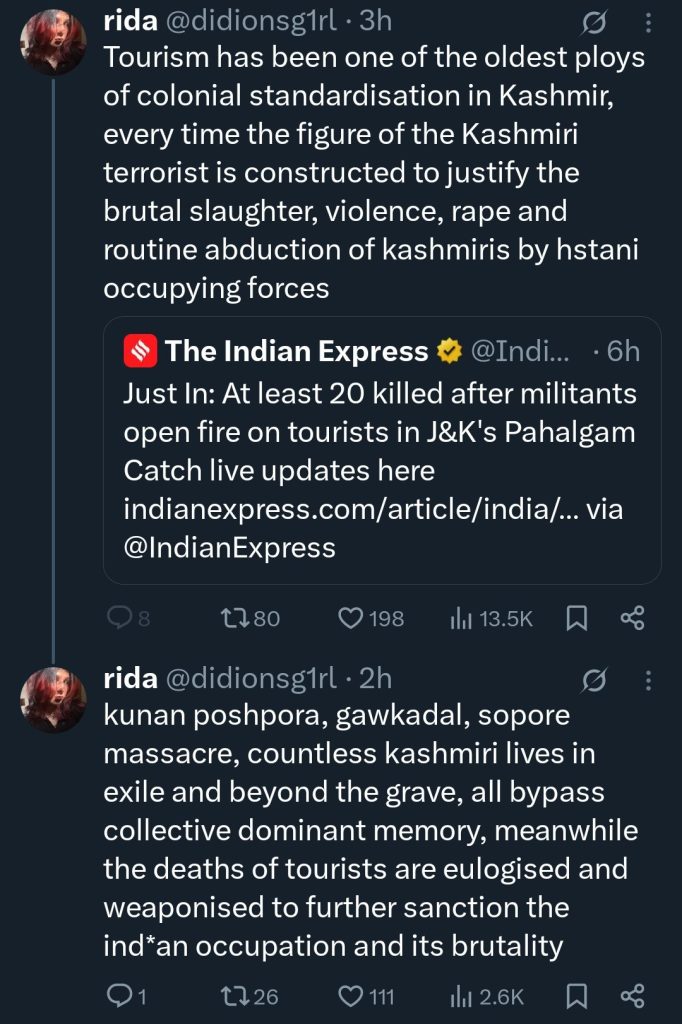This screenshot has width=682, height=1024.
Task: Open more options on second tweet
Action: (x=648, y=680)
